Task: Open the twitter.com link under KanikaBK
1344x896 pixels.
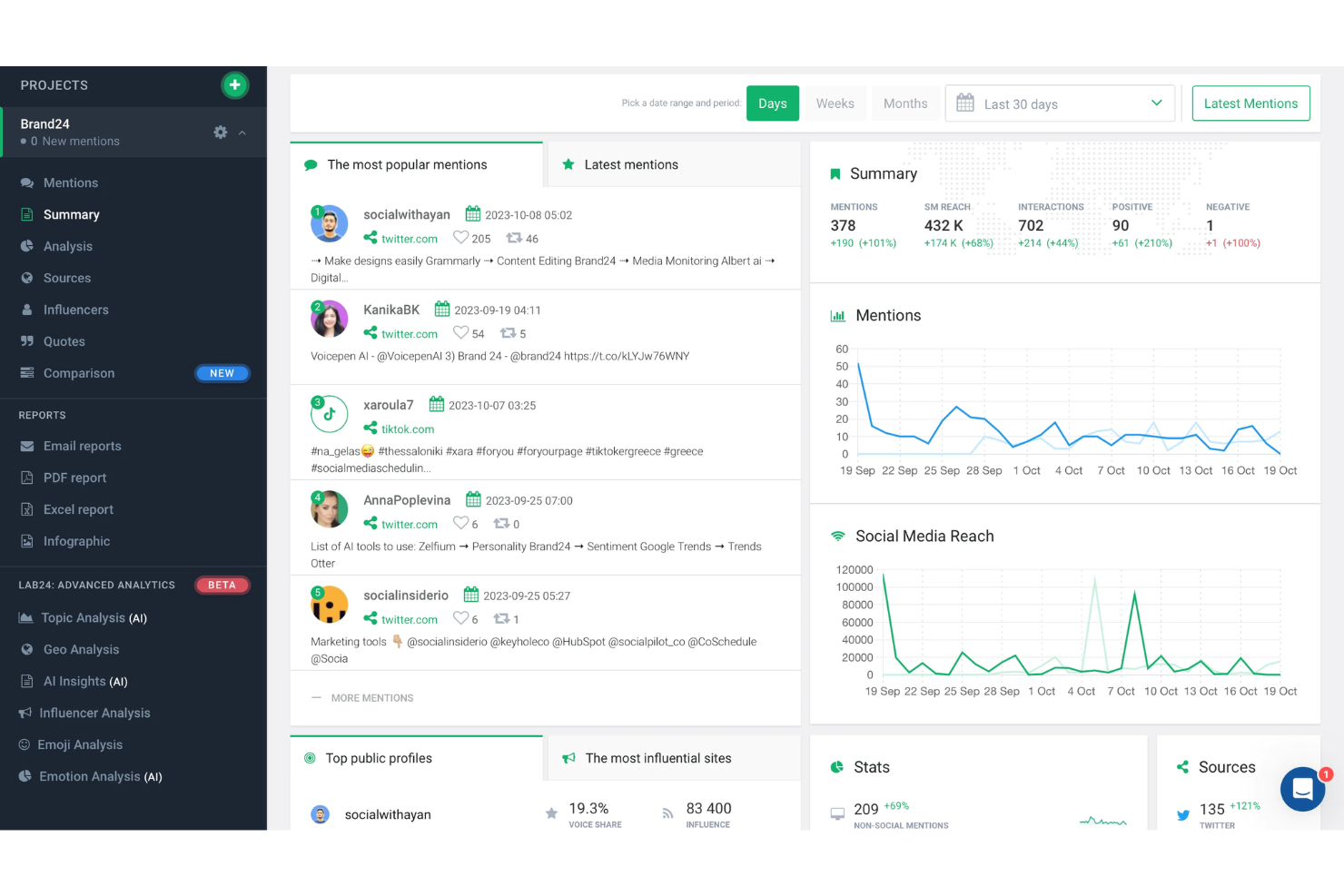Action: pyautogui.click(x=410, y=333)
